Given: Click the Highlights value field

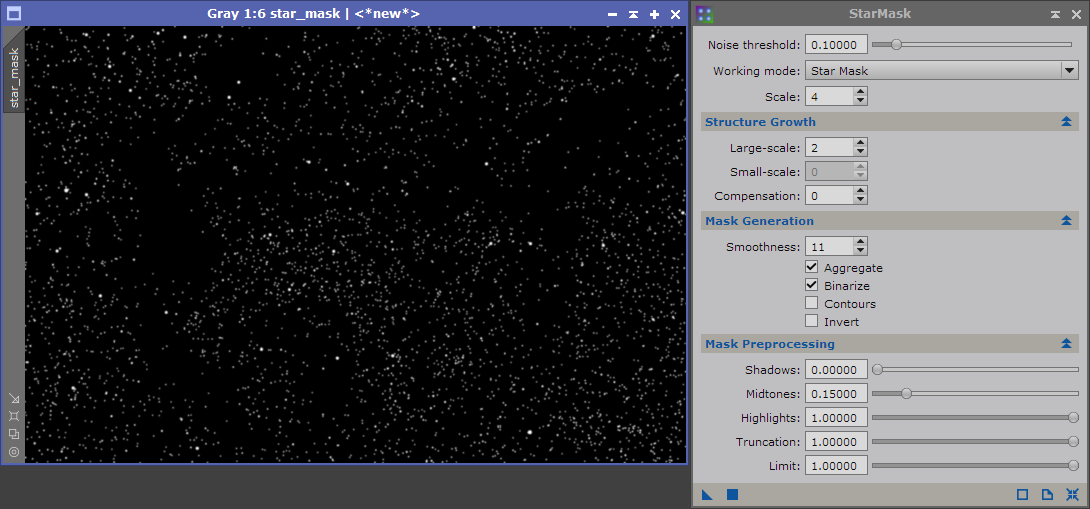Looking at the screenshot, I should (x=836, y=417).
